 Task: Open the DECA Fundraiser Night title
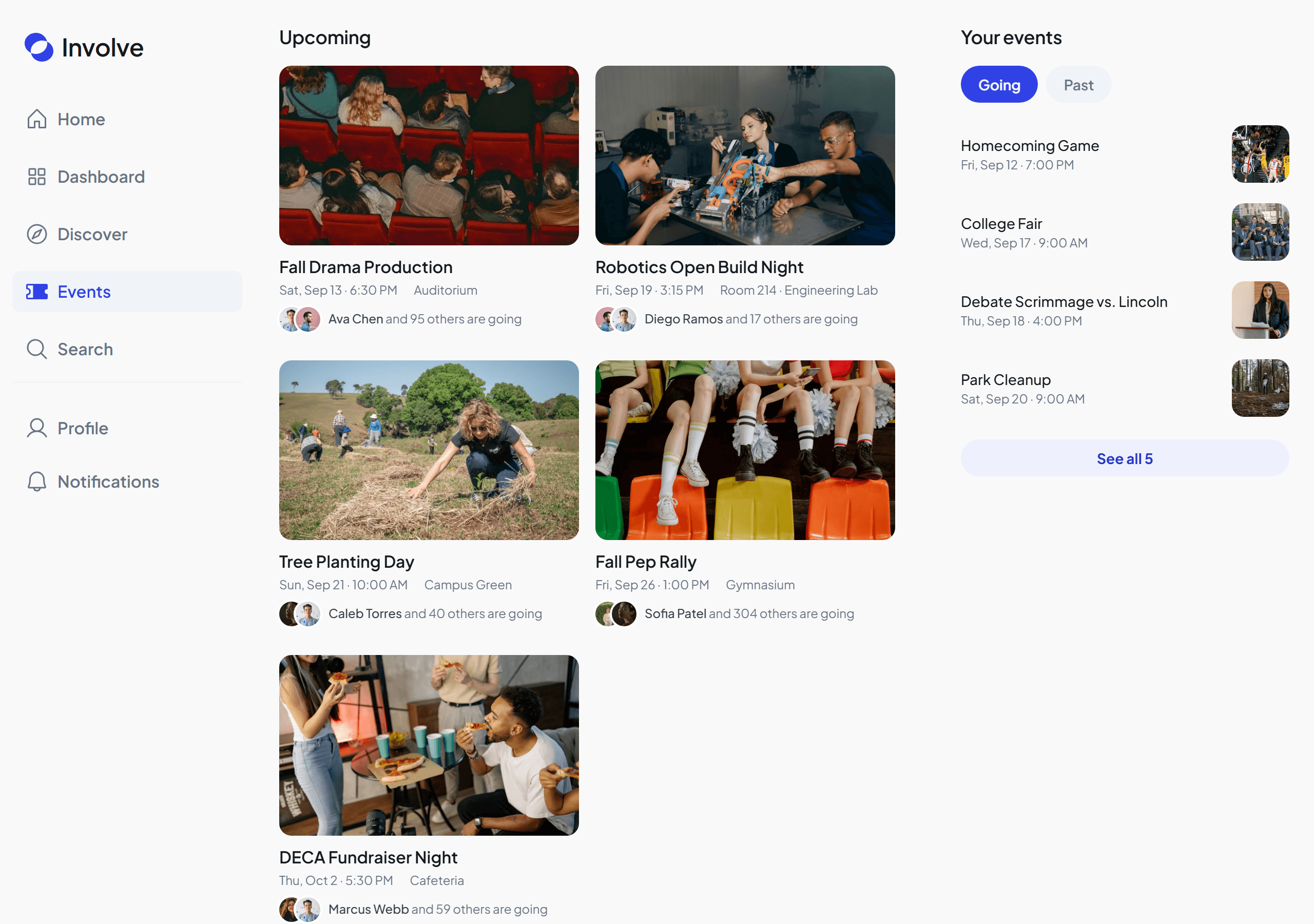coord(369,858)
